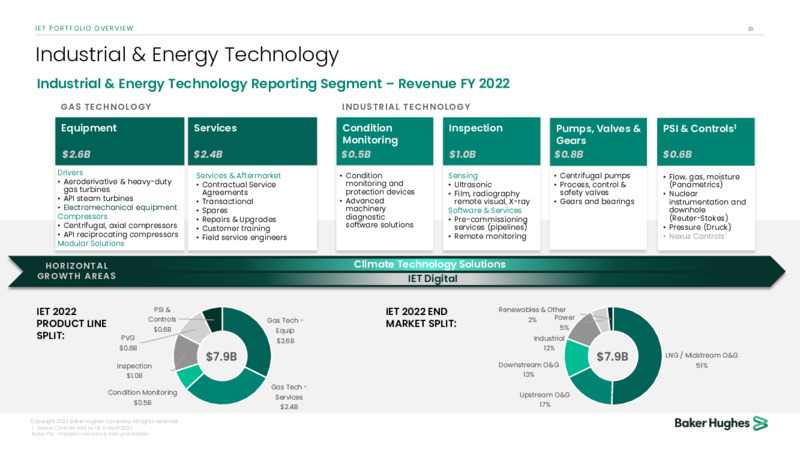Click 'API reciprocating compressors' bullet

(118, 234)
